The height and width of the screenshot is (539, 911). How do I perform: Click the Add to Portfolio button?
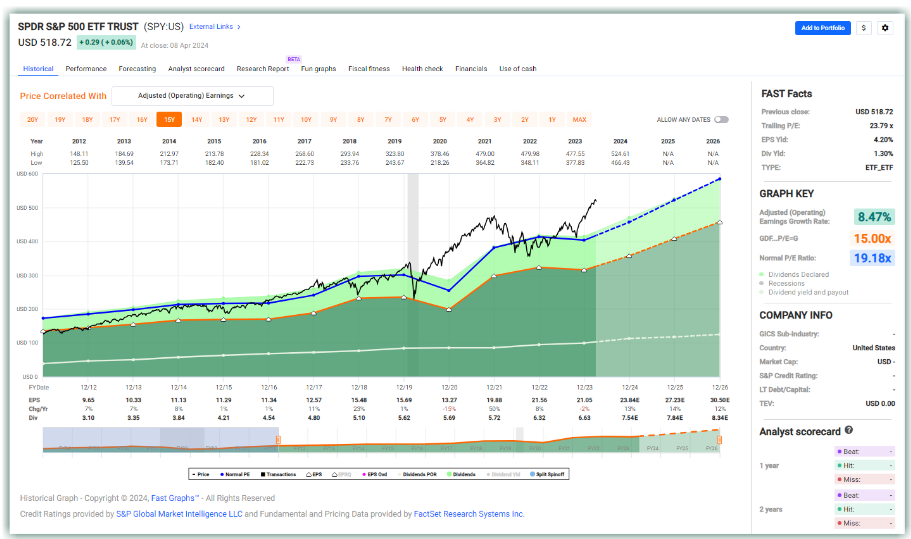(823, 28)
